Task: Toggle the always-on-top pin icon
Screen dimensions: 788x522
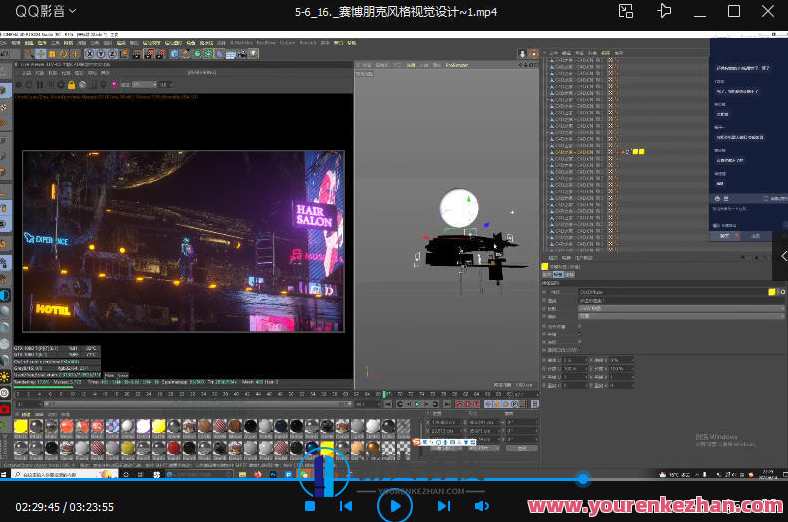Action: tap(664, 11)
